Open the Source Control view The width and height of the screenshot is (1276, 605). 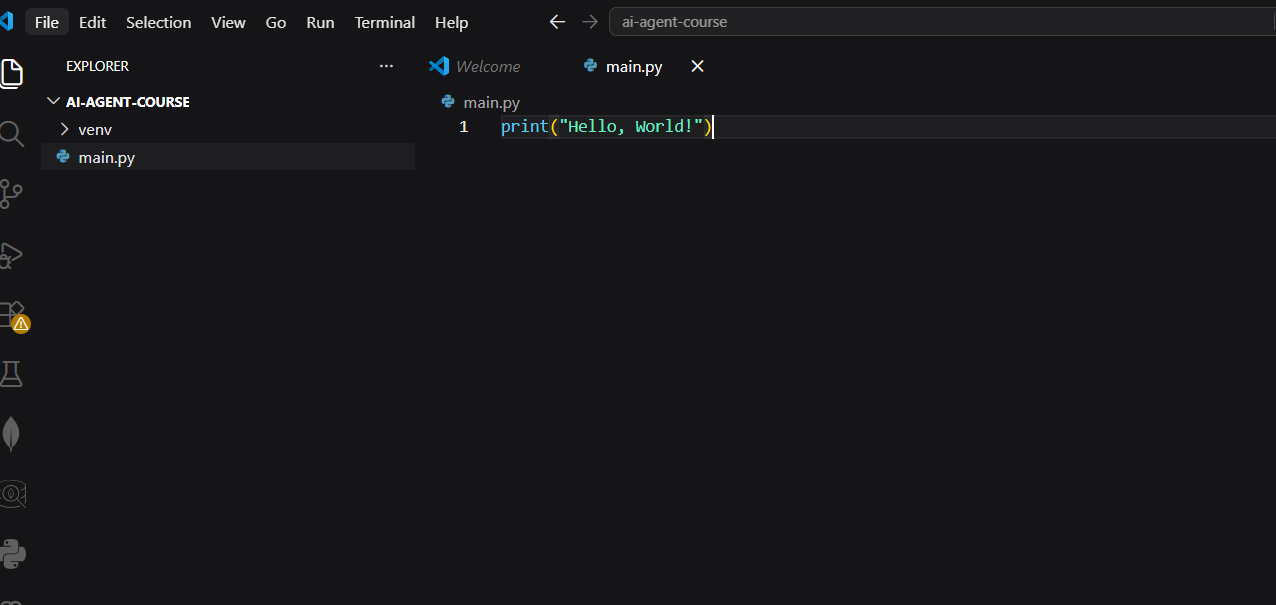coord(11,193)
